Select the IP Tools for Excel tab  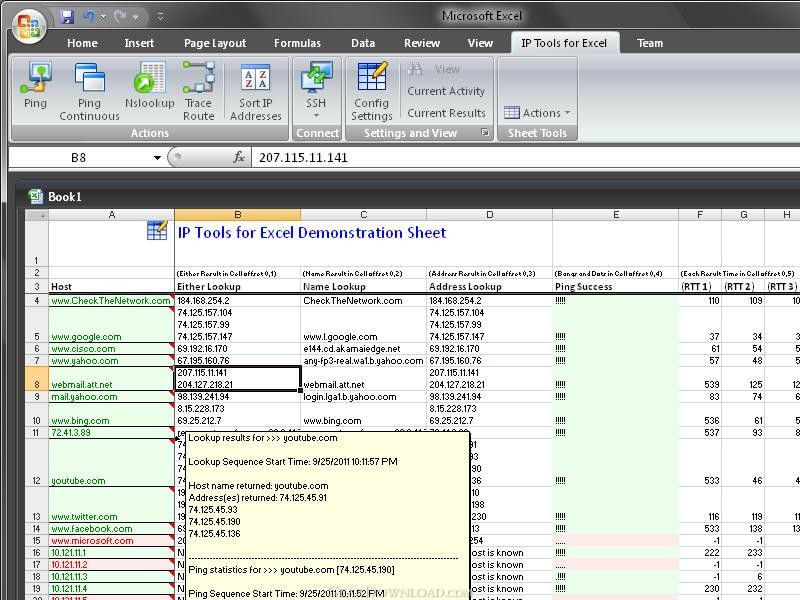[564, 43]
